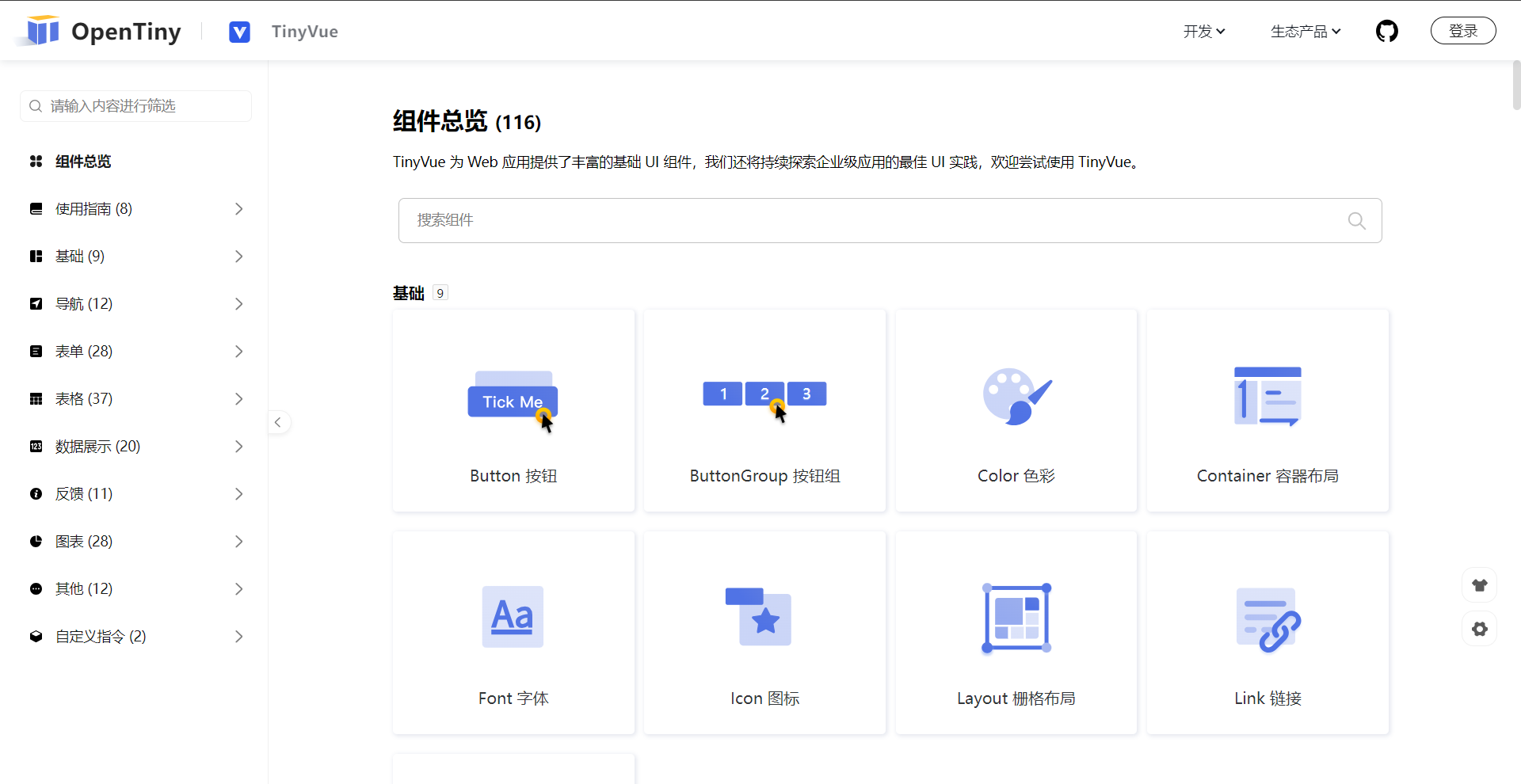Open the 生态产品 dropdown menu

tap(1306, 32)
